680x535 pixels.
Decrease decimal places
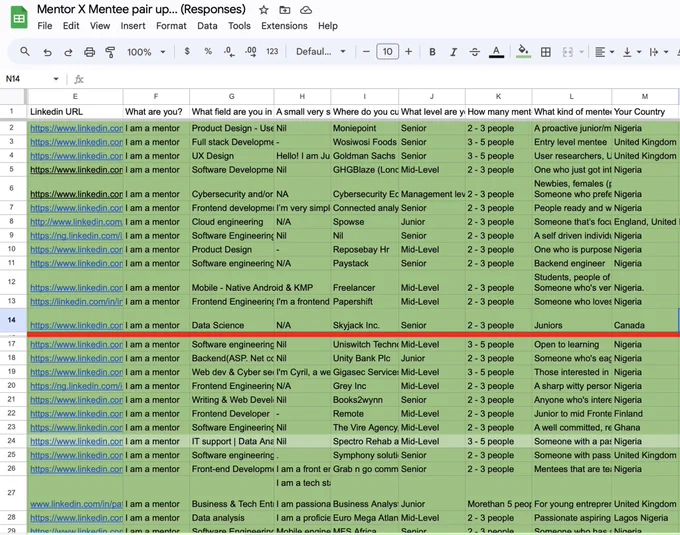coord(229,52)
